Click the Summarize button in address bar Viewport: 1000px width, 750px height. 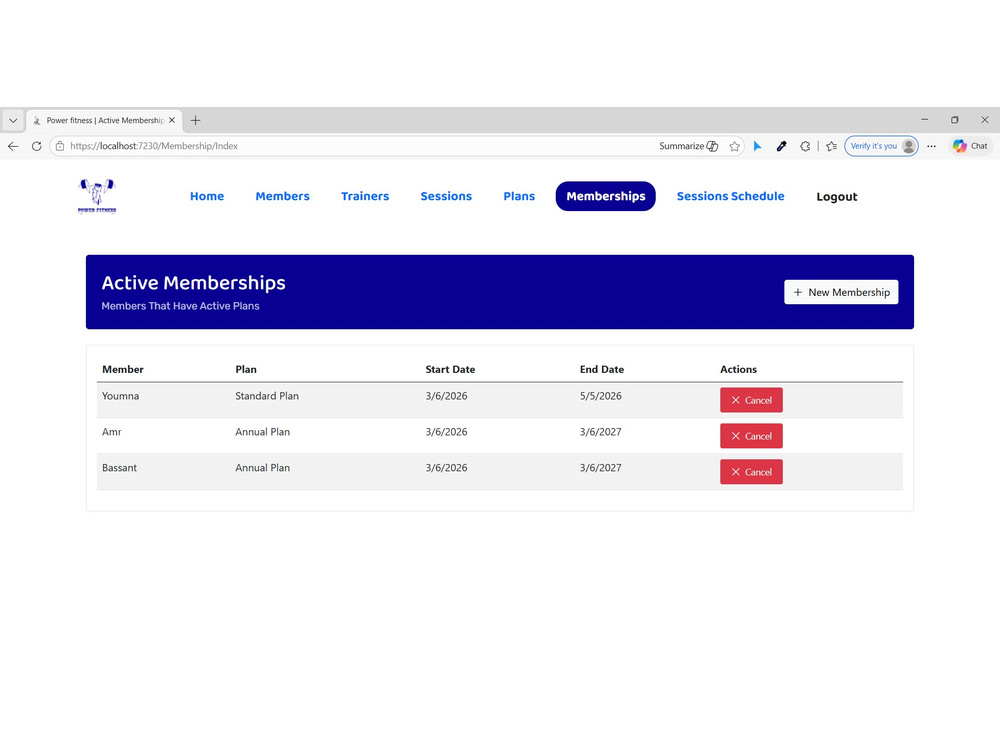click(688, 146)
